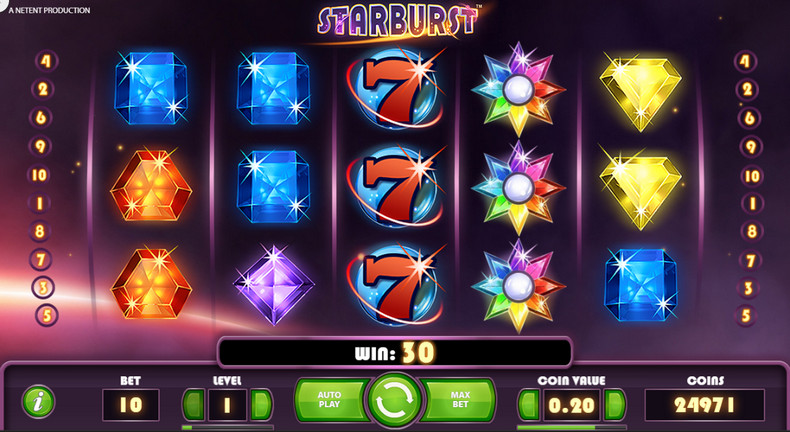Click the top Starburst wild star symbol
790x432 pixels.
pyautogui.click(x=518, y=90)
